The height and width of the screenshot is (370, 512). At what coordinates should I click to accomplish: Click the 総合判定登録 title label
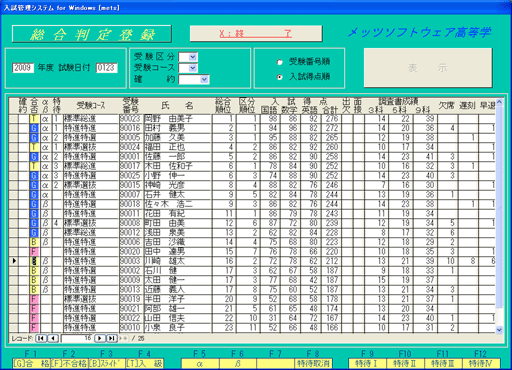92,34
